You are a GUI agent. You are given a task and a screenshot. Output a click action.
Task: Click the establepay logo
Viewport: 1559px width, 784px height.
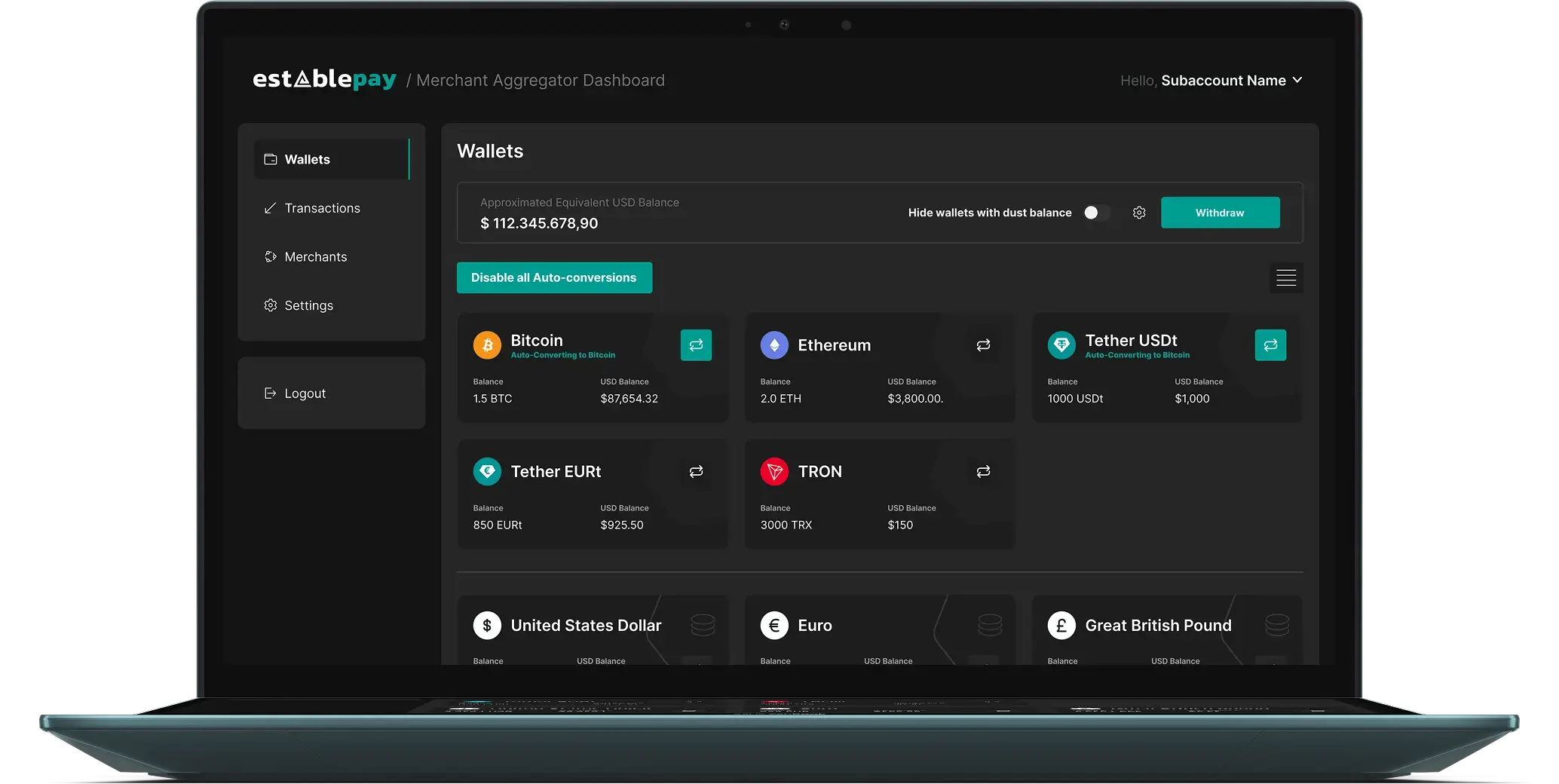click(324, 80)
